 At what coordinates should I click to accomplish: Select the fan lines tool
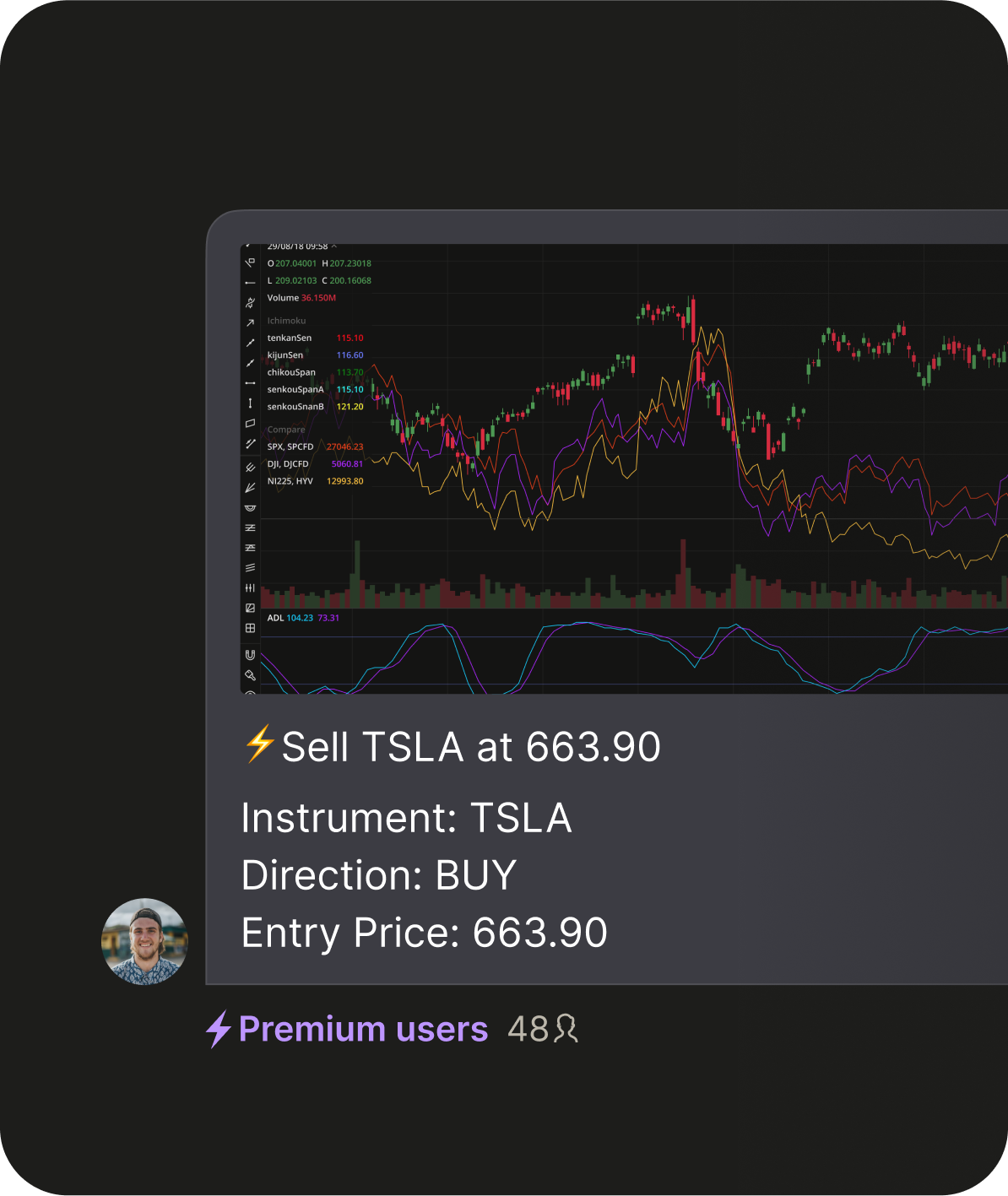click(x=250, y=488)
